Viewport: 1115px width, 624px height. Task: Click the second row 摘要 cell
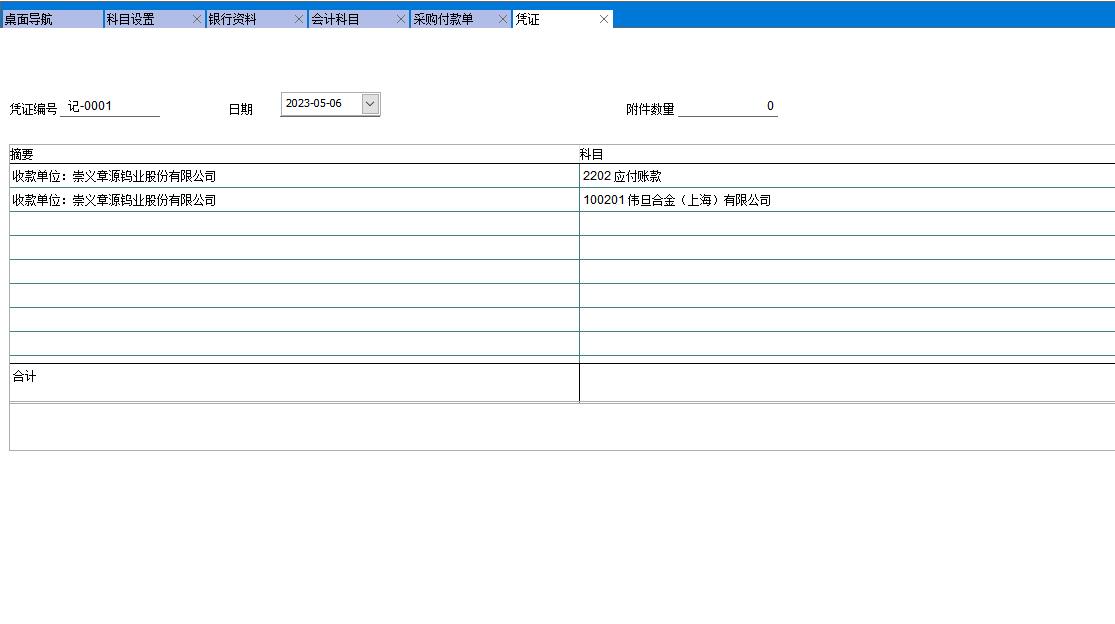293,200
